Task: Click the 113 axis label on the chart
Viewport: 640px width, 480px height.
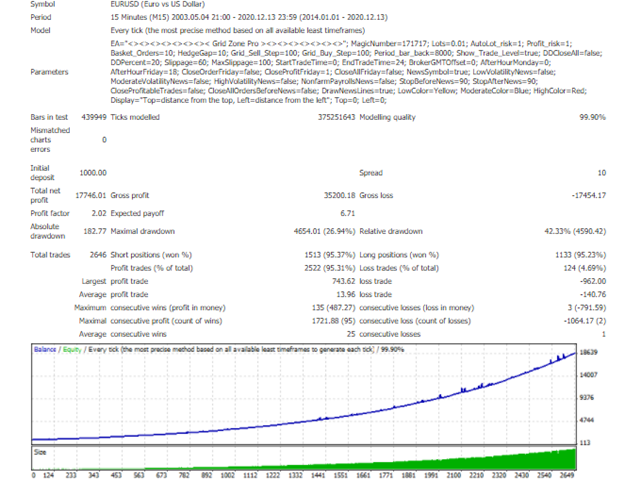Action: pos(585,443)
